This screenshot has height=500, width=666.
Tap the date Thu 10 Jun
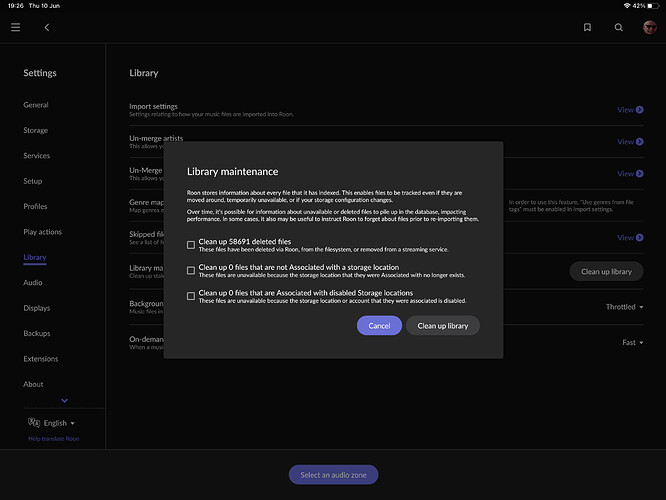tap(44, 6)
